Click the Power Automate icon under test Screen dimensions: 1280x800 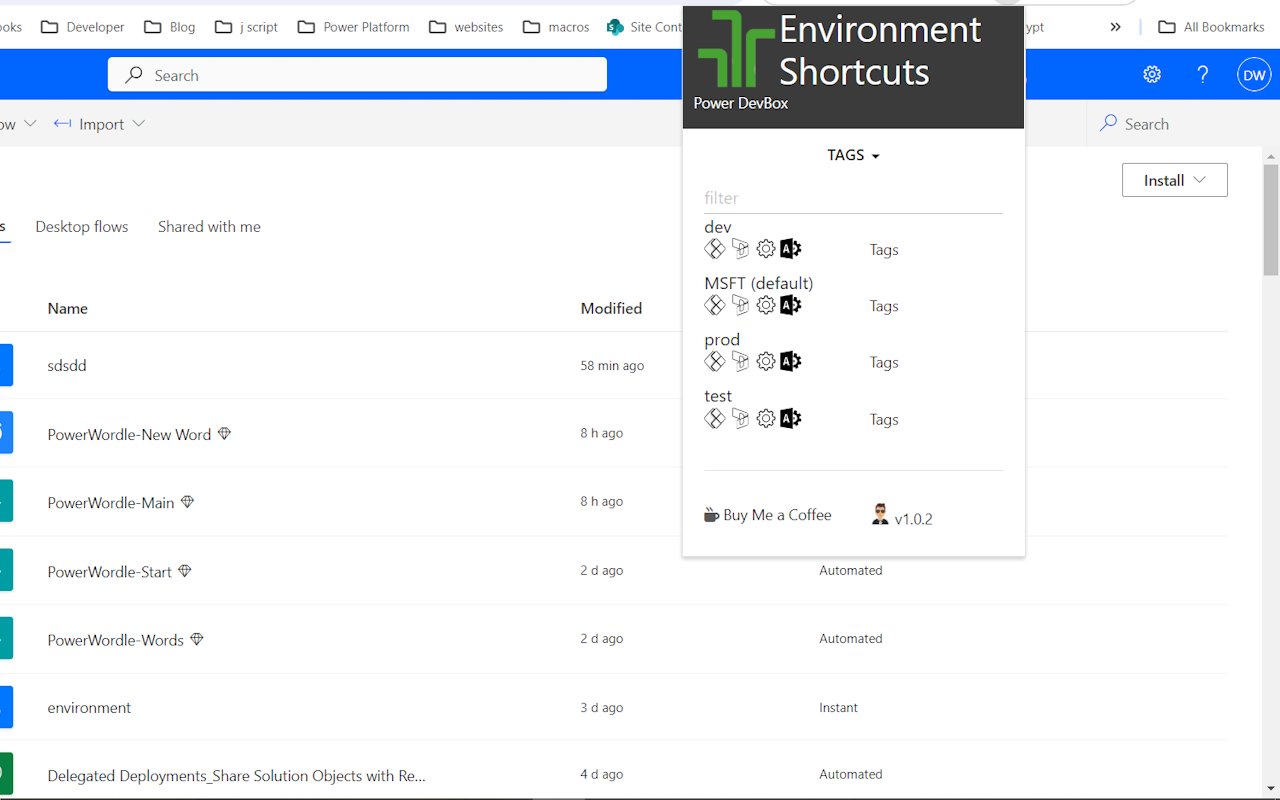[740, 418]
